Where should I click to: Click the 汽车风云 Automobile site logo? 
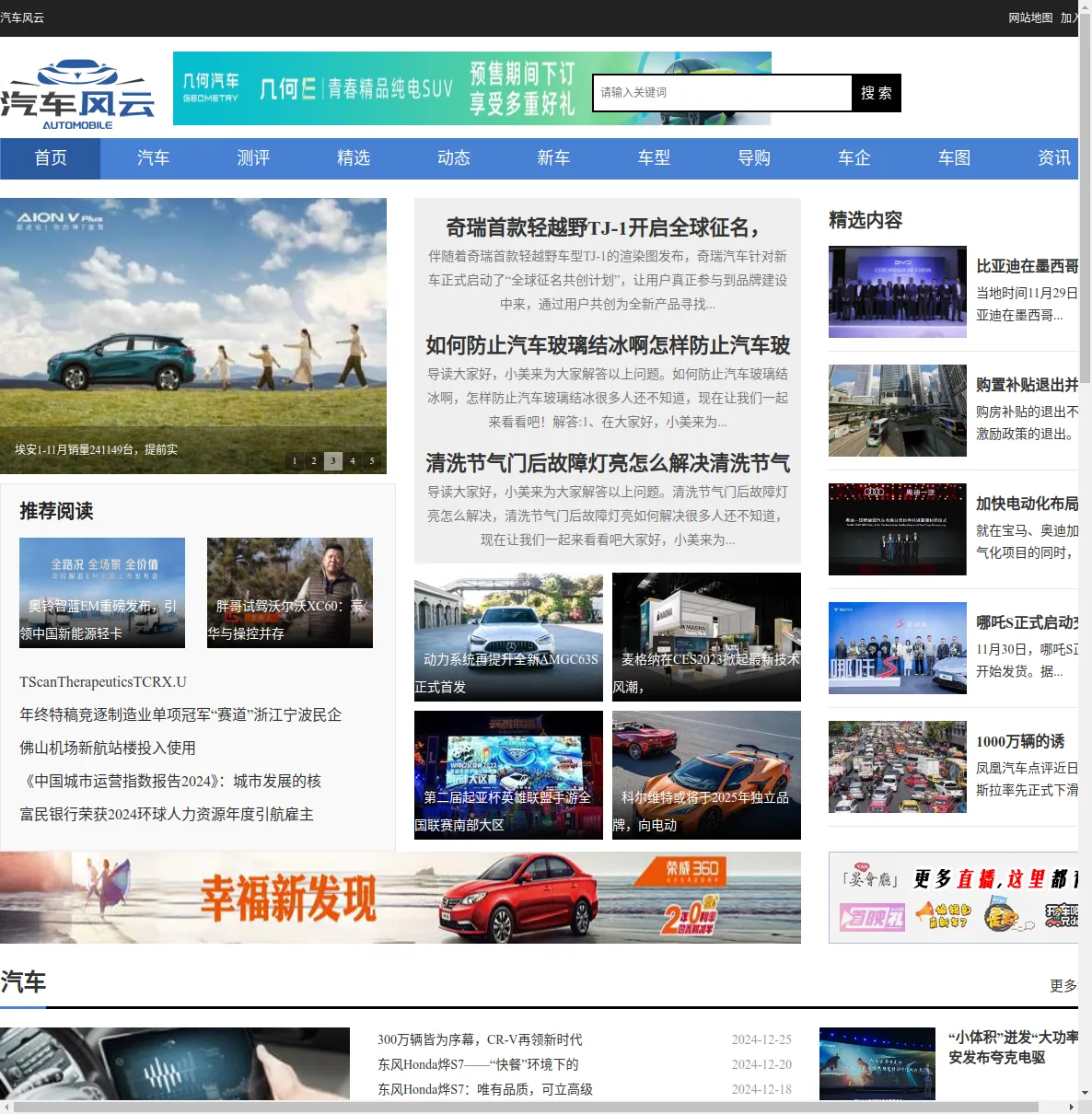tap(77, 93)
